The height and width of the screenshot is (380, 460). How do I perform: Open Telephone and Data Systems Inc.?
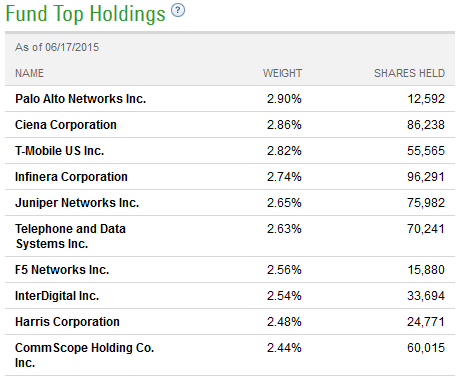pos(70,236)
